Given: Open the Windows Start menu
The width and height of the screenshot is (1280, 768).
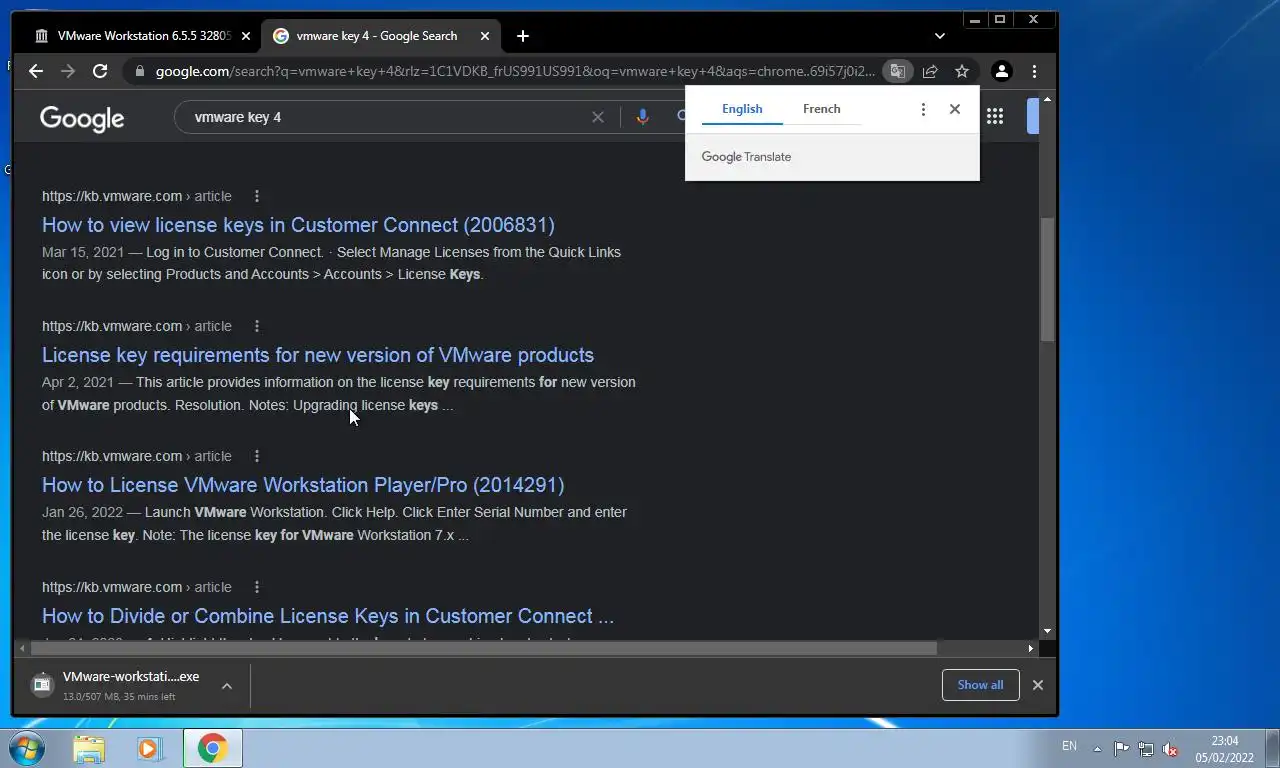Looking at the screenshot, I should pyautogui.click(x=25, y=748).
